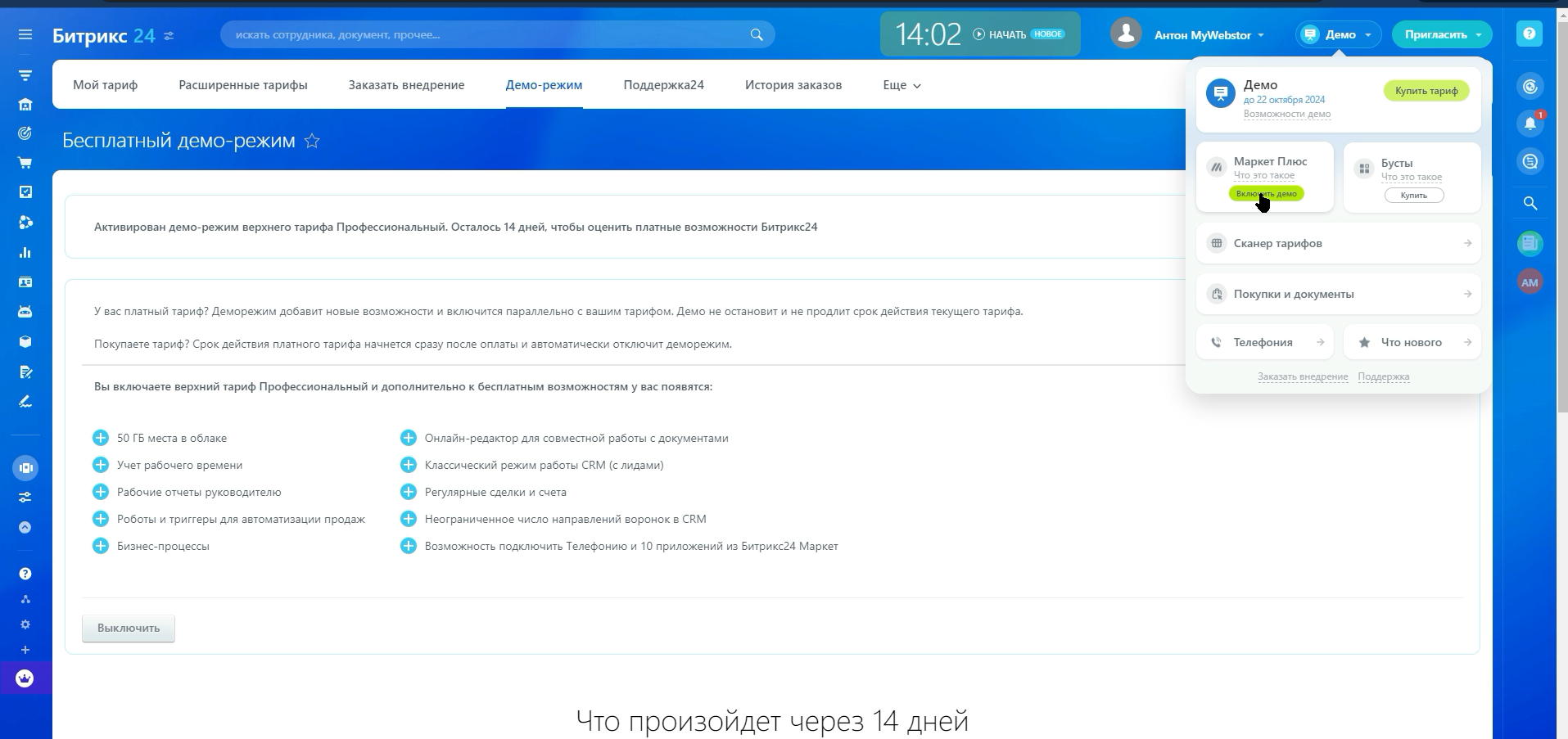This screenshot has height=739, width=1568.
Task: Open the news feed icon in right panel
Action: pos(1530,242)
